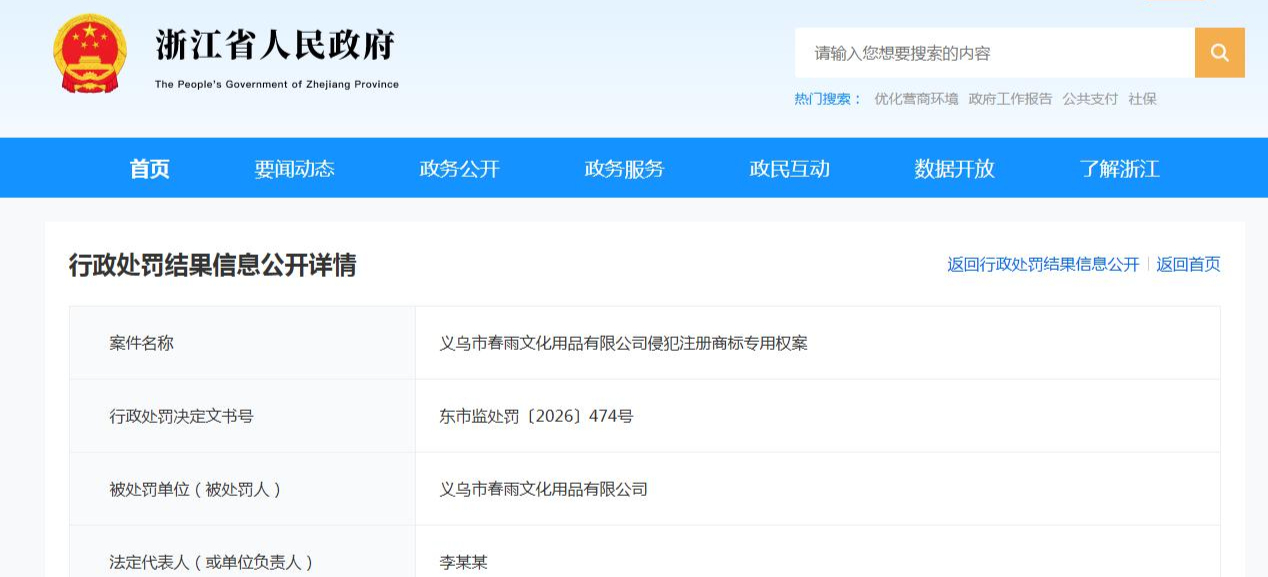Open the 政务公开 navigation tab

pyautogui.click(x=459, y=169)
